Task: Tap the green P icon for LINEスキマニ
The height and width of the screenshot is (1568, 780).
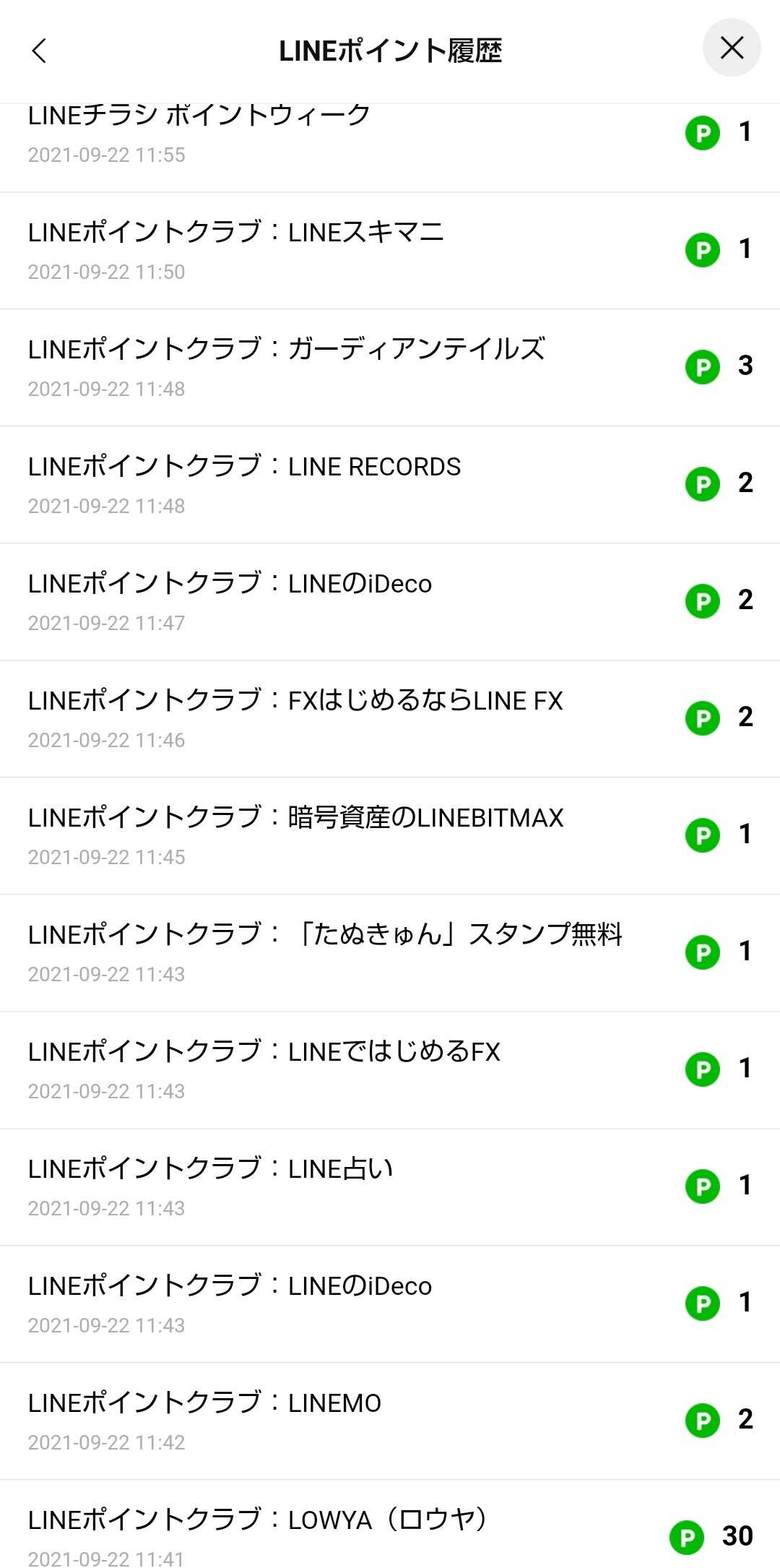Action: [x=703, y=250]
